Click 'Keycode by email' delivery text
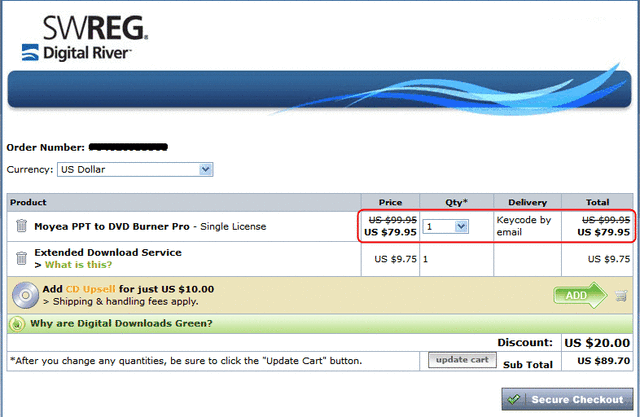This screenshot has width=640, height=417. coord(524,226)
